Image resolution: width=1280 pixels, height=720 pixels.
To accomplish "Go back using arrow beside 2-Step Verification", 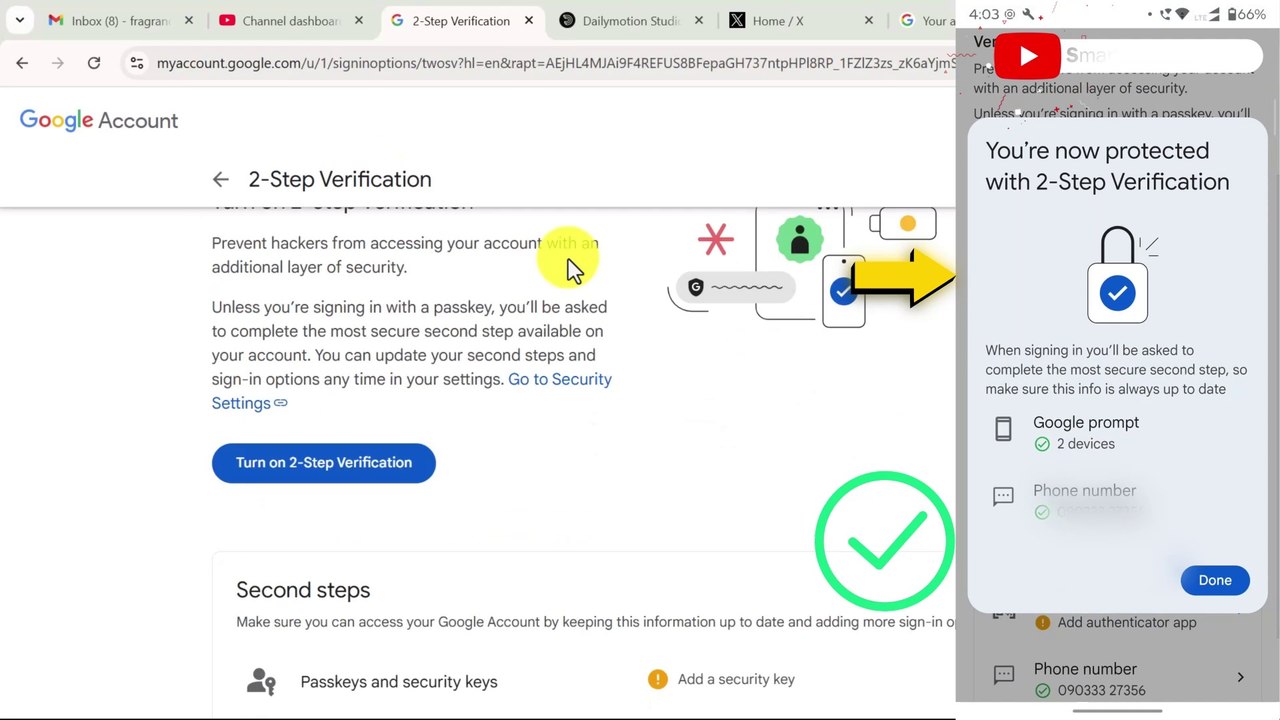I will 221,179.
